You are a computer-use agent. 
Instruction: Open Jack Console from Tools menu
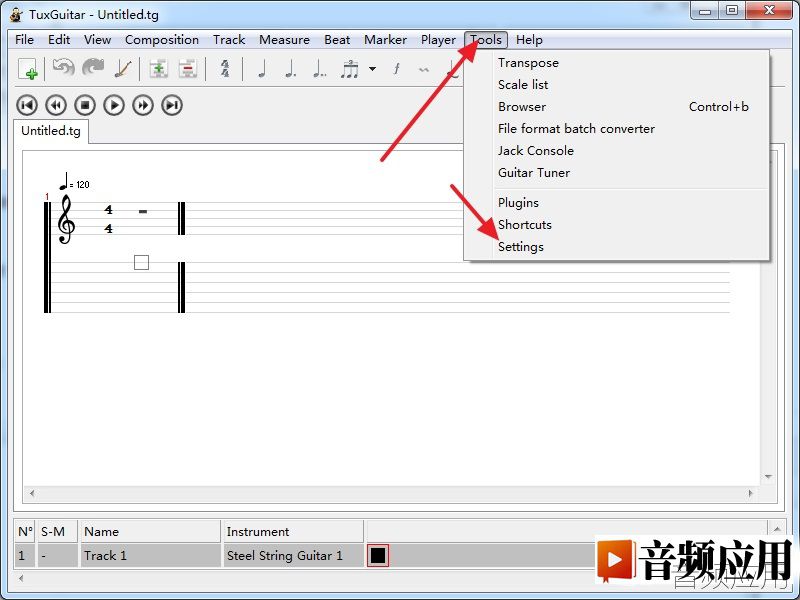tap(616, 151)
